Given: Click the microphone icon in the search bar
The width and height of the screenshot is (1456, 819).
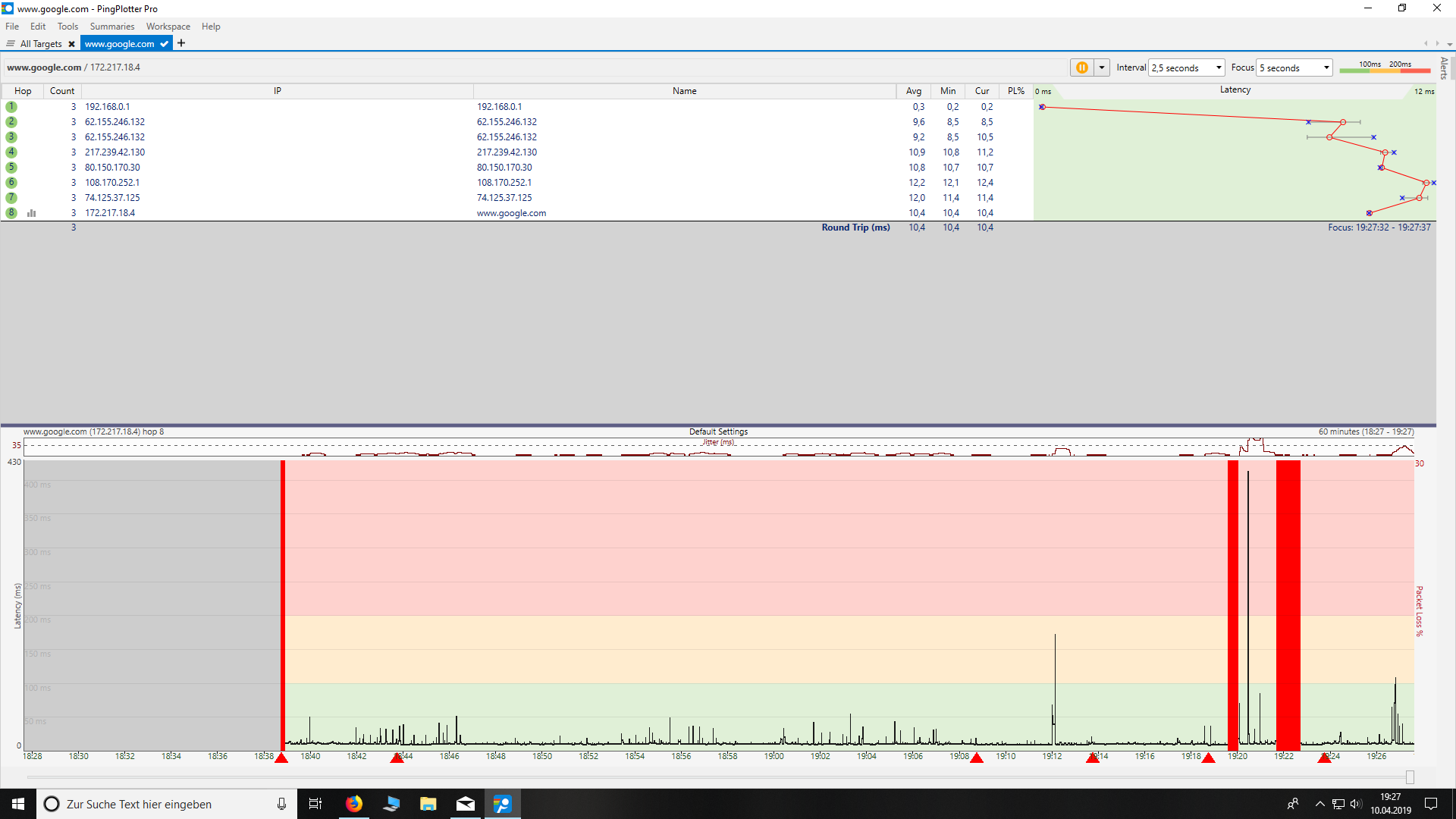Looking at the screenshot, I should click(x=281, y=803).
